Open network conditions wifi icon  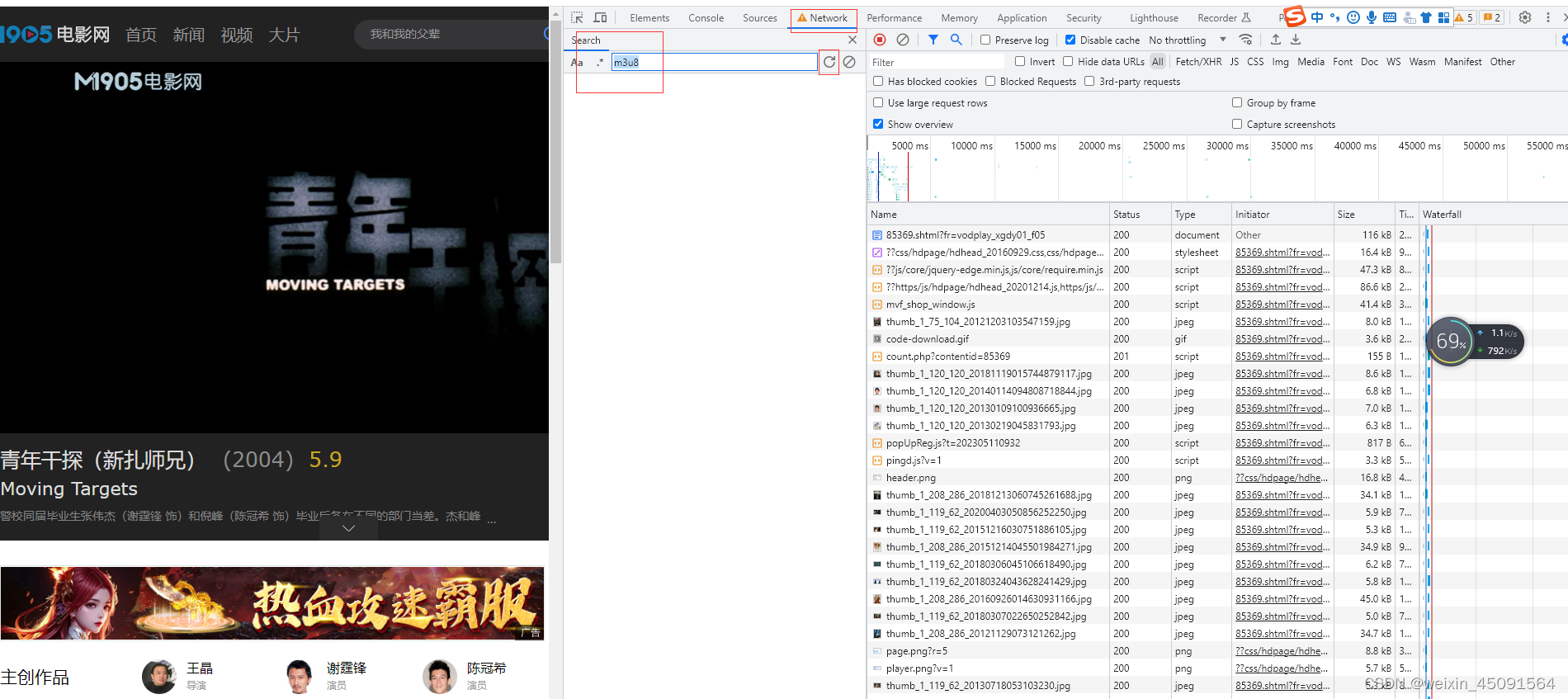1246,40
